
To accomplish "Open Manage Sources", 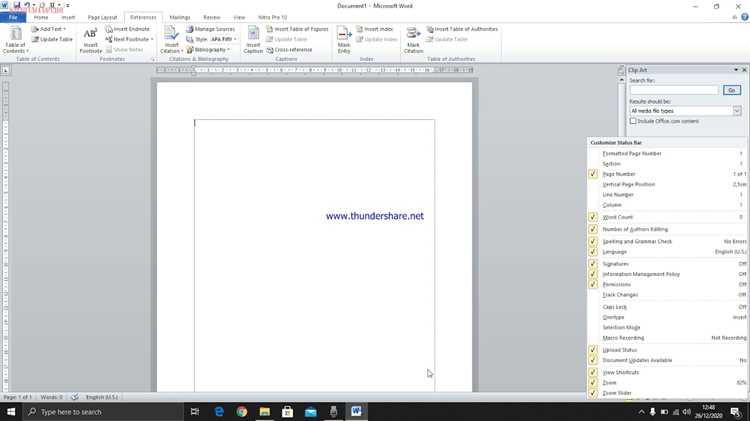I will (x=210, y=29).
